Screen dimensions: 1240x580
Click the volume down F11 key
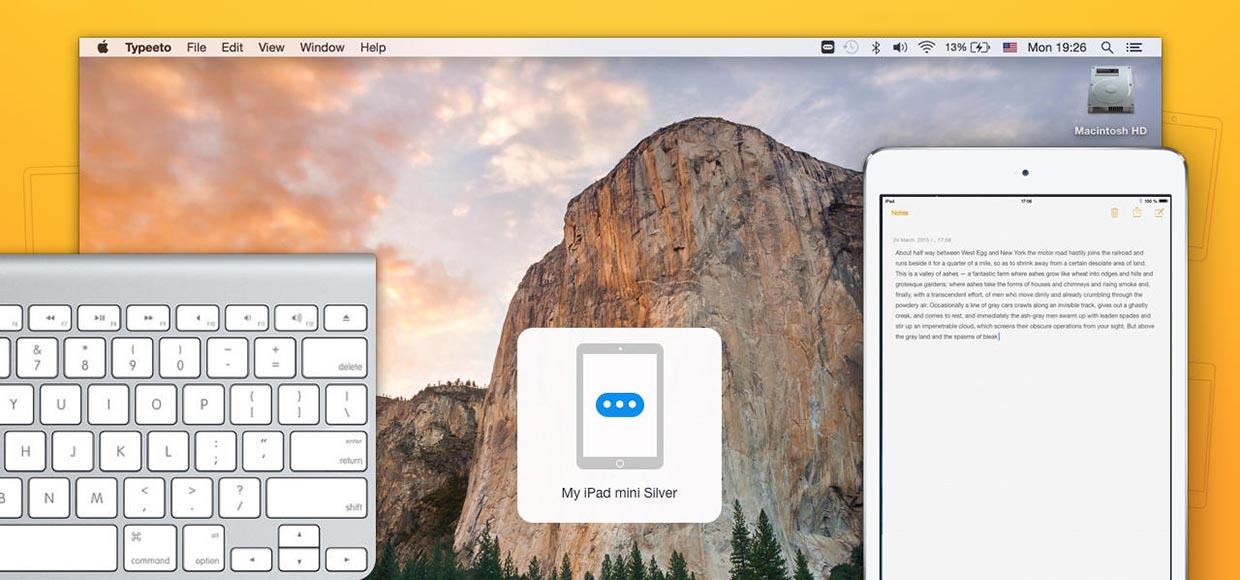coord(246,318)
